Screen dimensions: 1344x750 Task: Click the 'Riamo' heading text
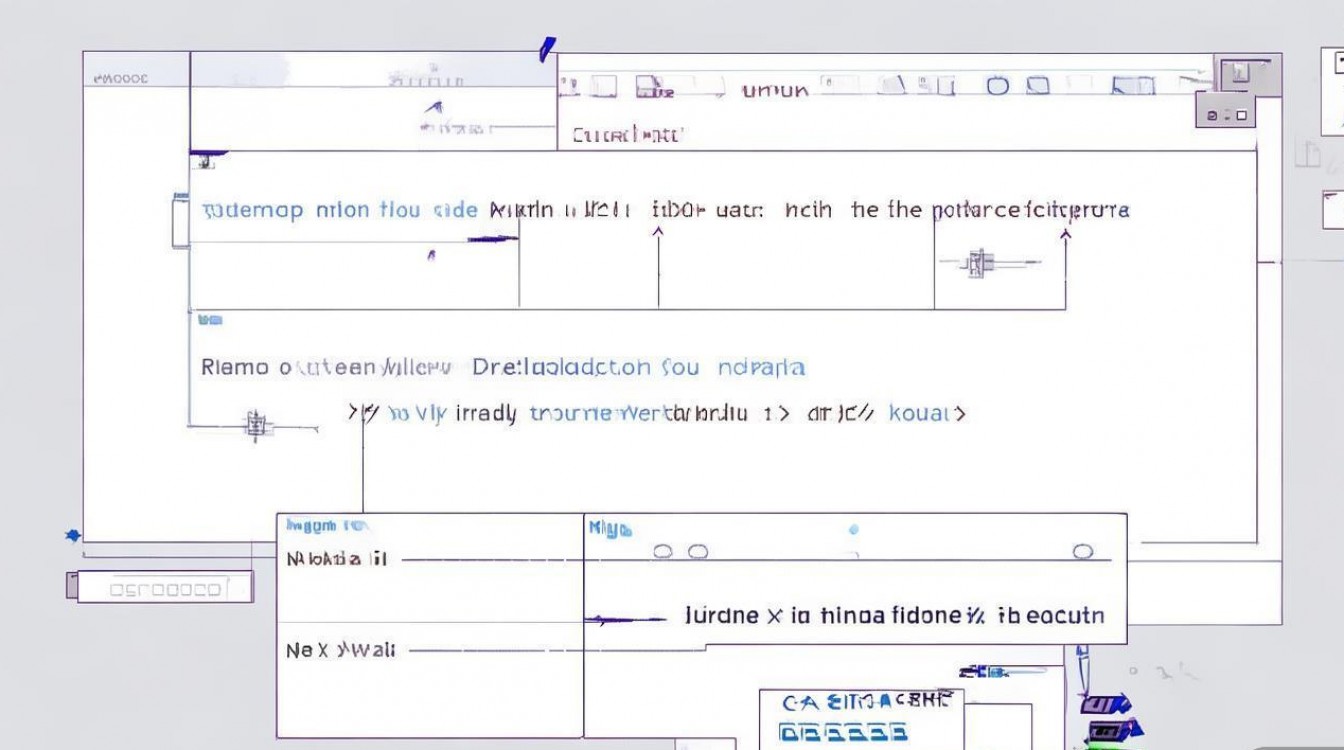click(234, 367)
